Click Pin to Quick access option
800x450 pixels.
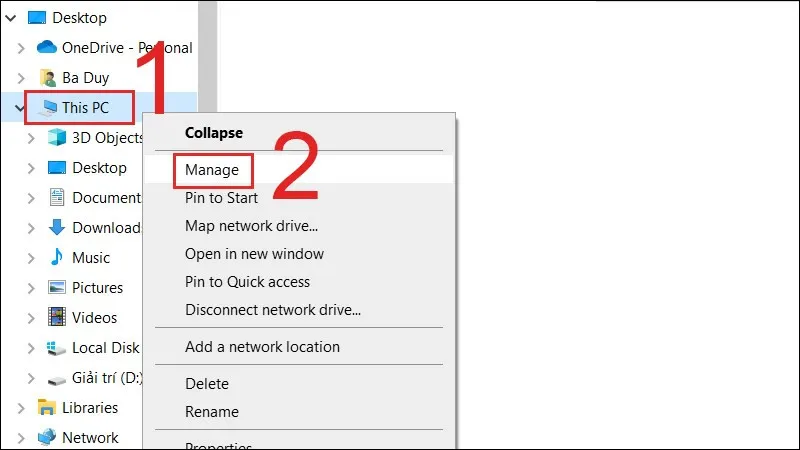[247, 282]
